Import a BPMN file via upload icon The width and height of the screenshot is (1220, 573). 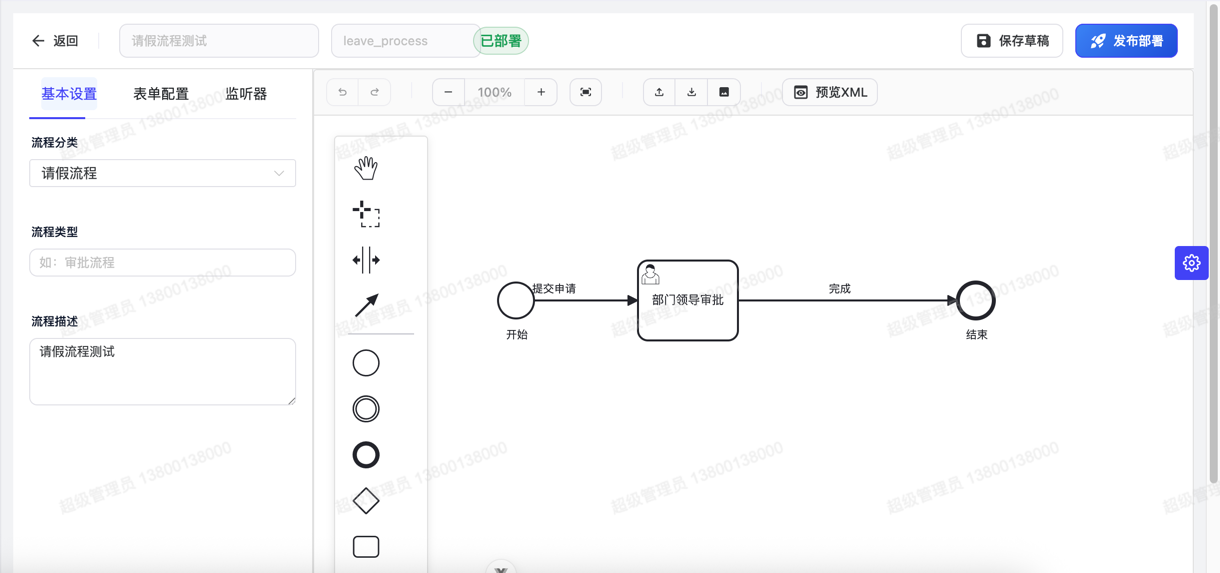pos(659,92)
